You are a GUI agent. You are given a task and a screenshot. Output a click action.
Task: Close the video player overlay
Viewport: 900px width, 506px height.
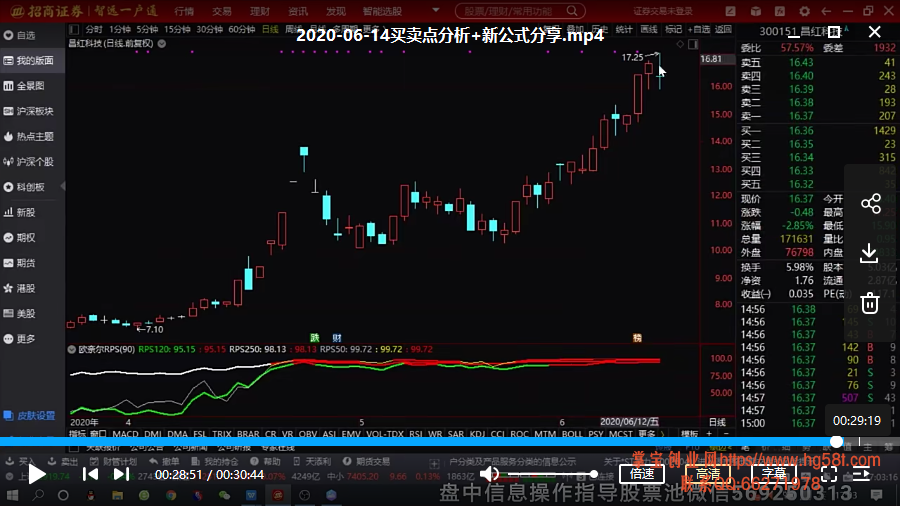click(874, 32)
